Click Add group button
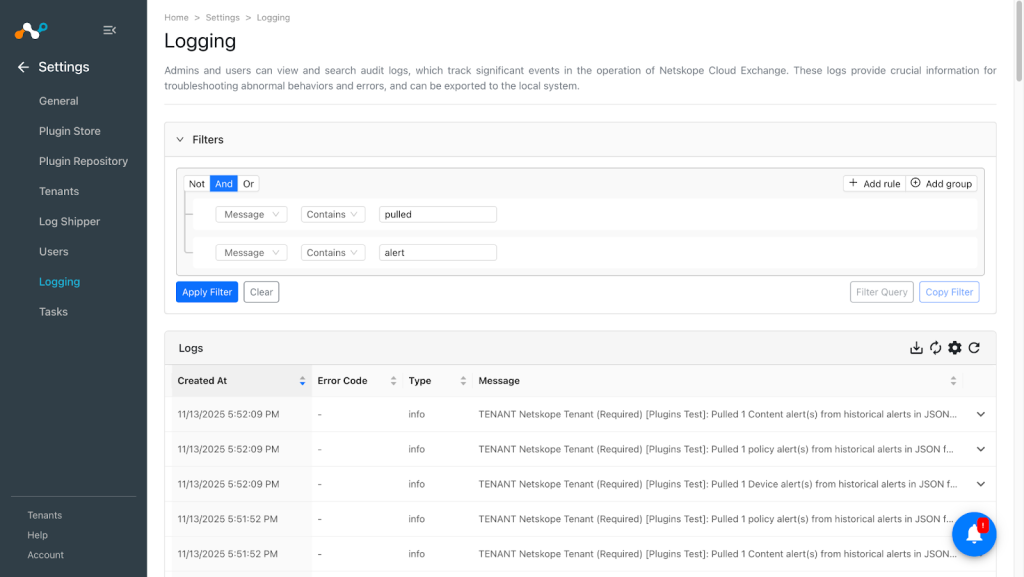The height and width of the screenshot is (577, 1024). pos(941,184)
